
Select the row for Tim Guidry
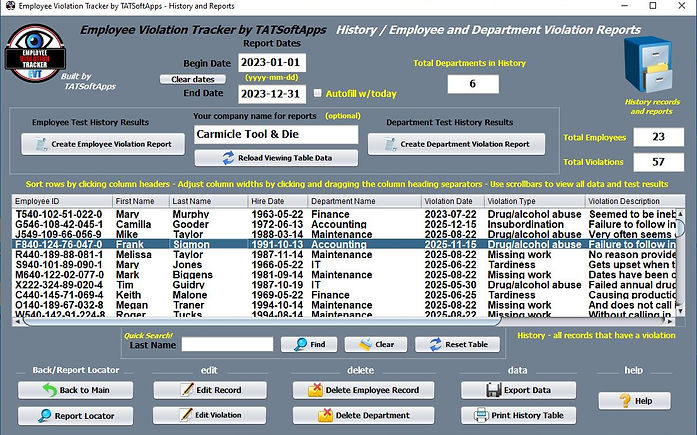(x=344, y=285)
